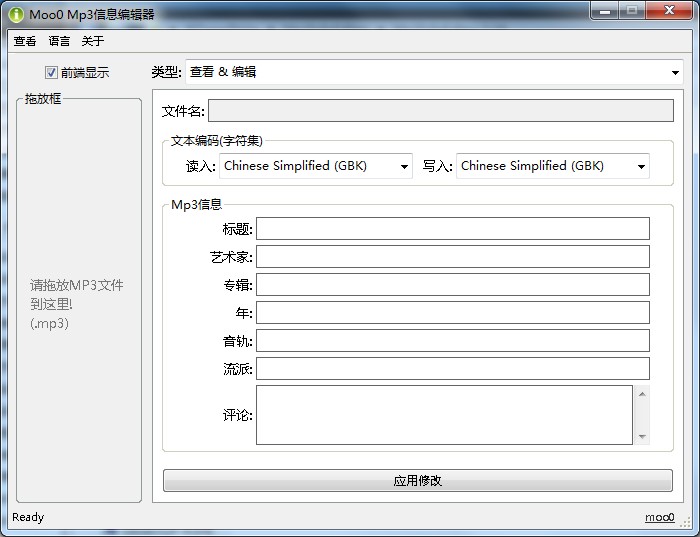Viewport: 700px width, 537px height.
Task: Open the 关于 menu
Action: (92, 42)
